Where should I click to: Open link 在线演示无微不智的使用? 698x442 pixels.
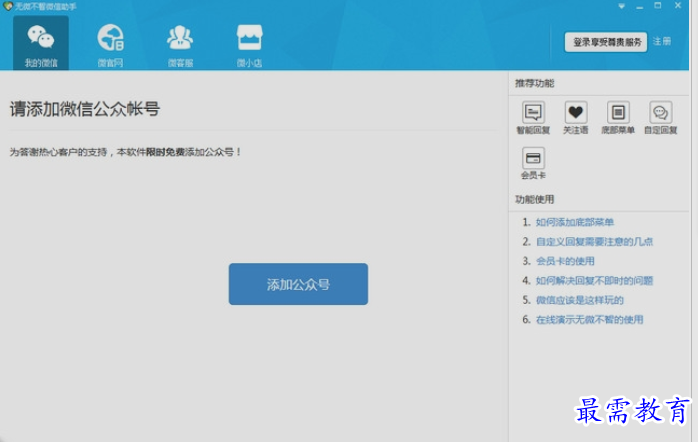point(589,320)
